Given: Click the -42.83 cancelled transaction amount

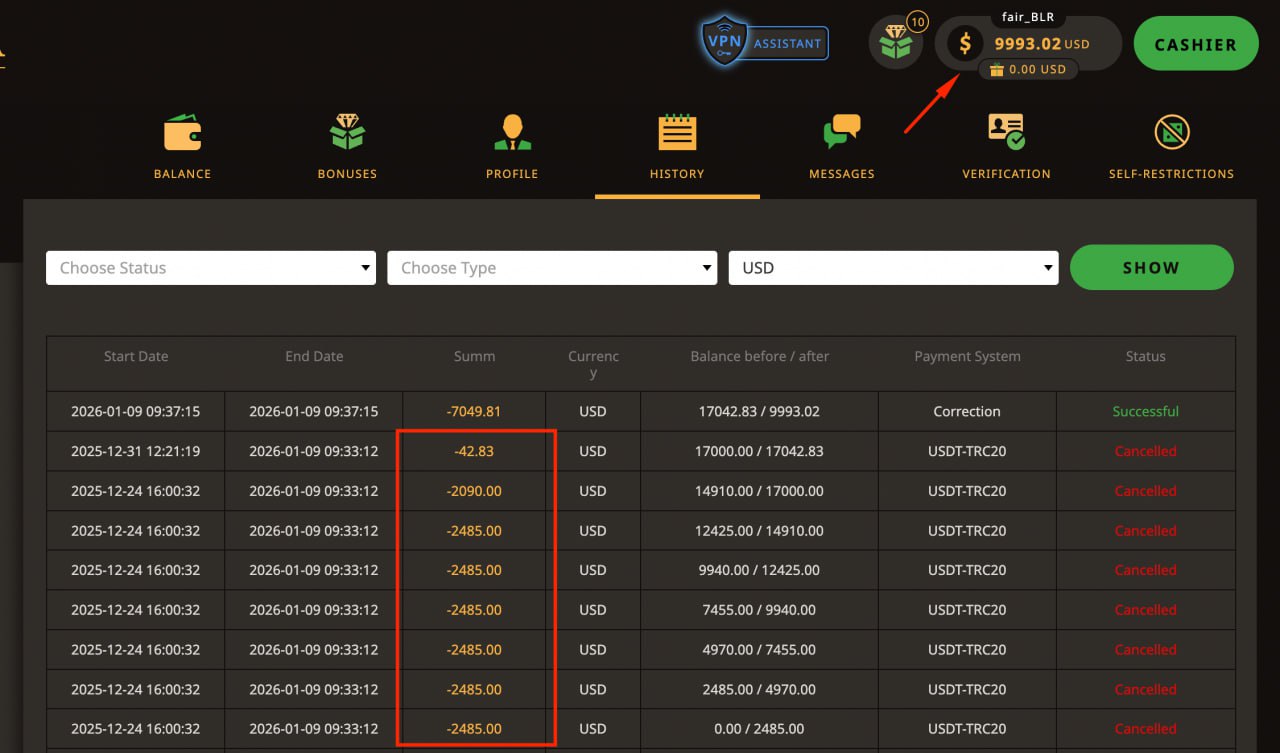Looking at the screenshot, I should click(474, 451).
